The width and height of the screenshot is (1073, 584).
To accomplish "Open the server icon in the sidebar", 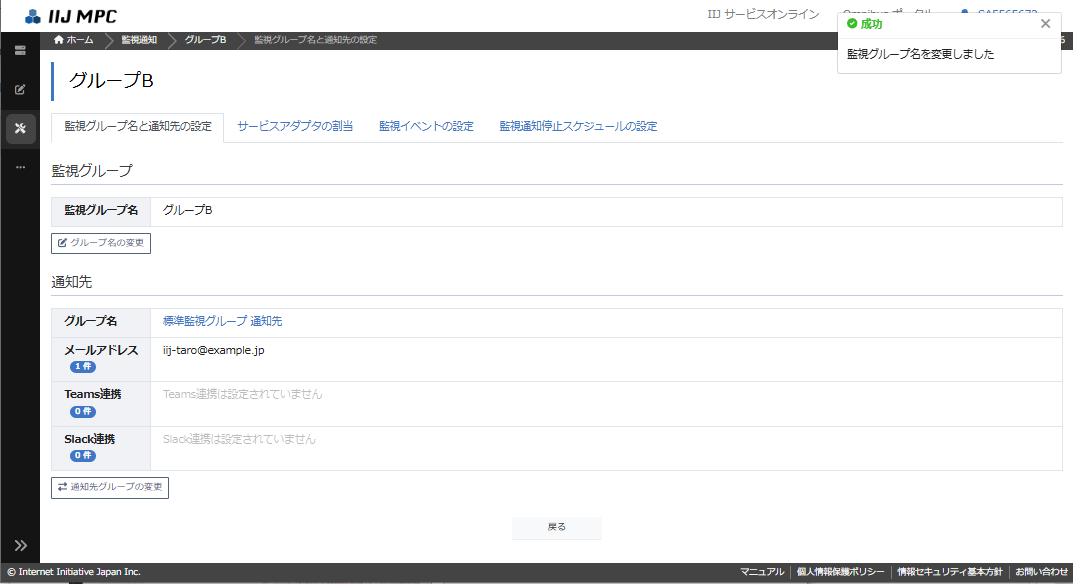I will pyautogui.click(x=20, y=51).
